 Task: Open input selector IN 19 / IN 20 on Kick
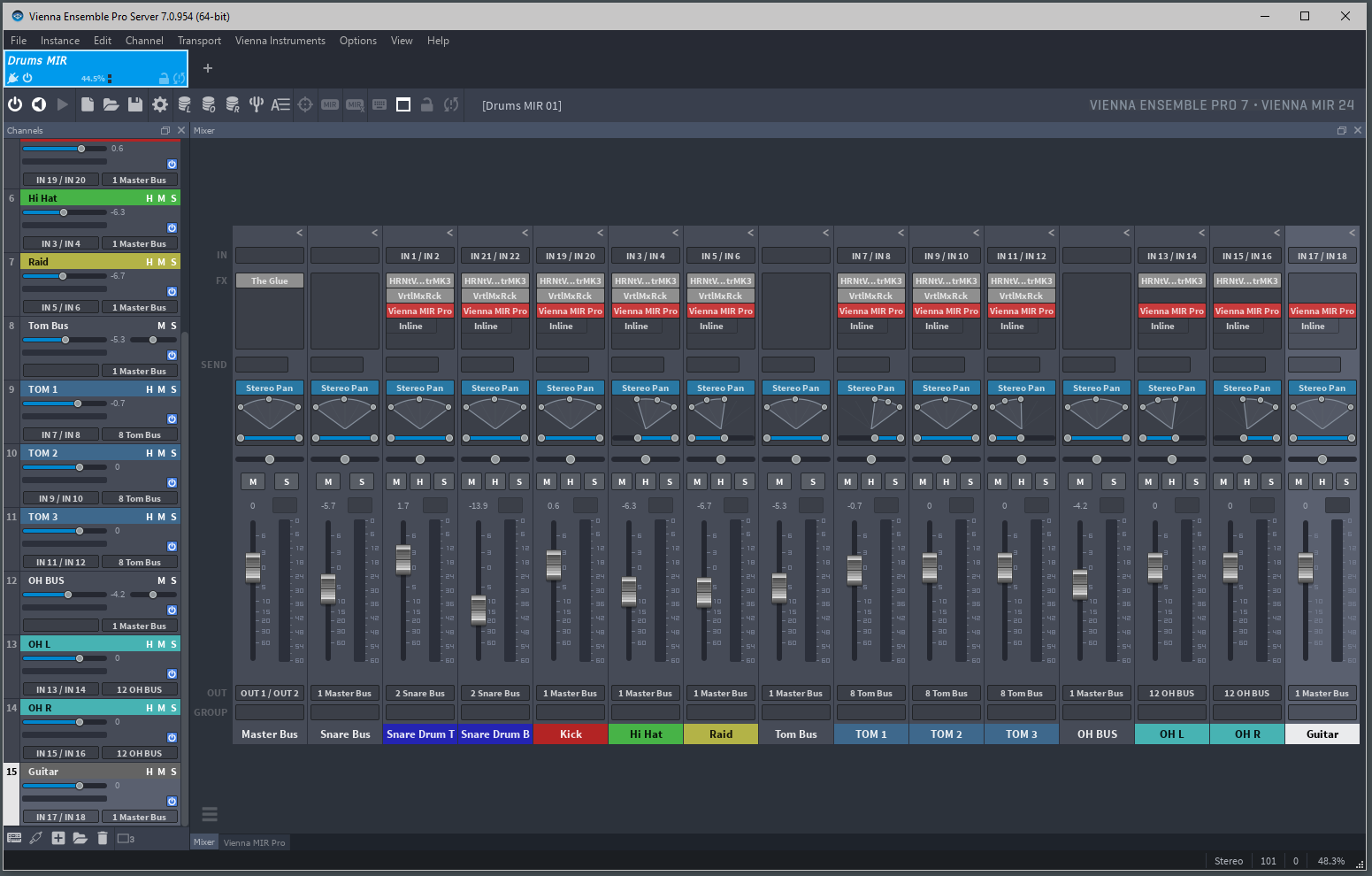tap(571, 256)
